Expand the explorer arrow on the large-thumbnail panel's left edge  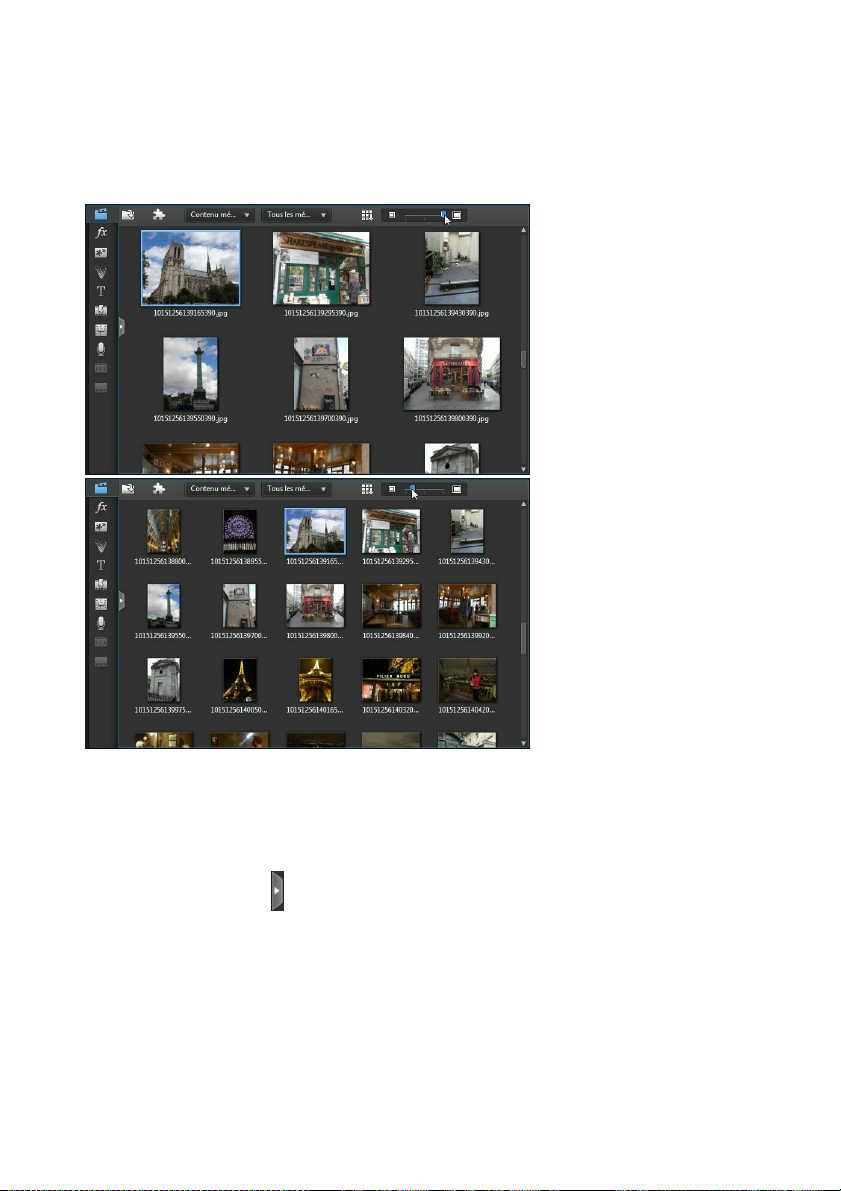point(122,327)
